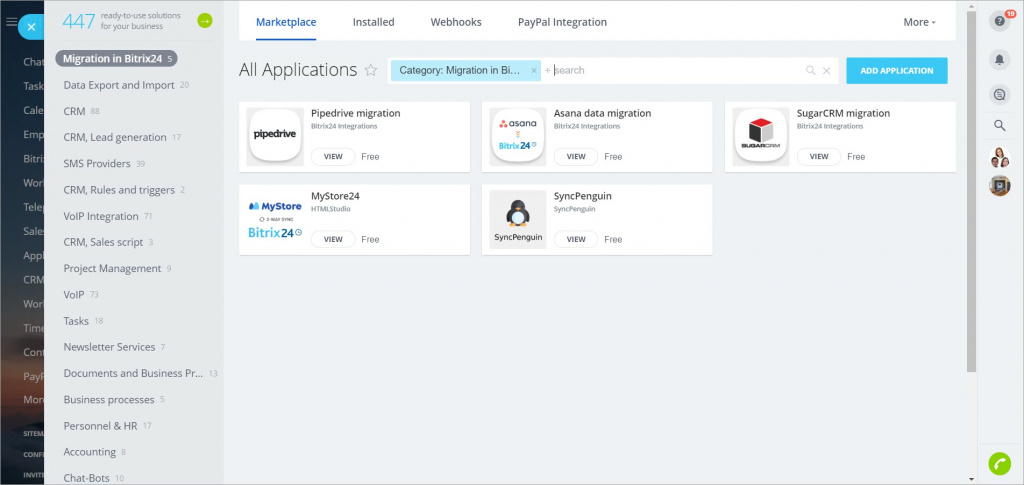Select CRM, Lead generation category
1024x485 pixels.
pos(122,138)
